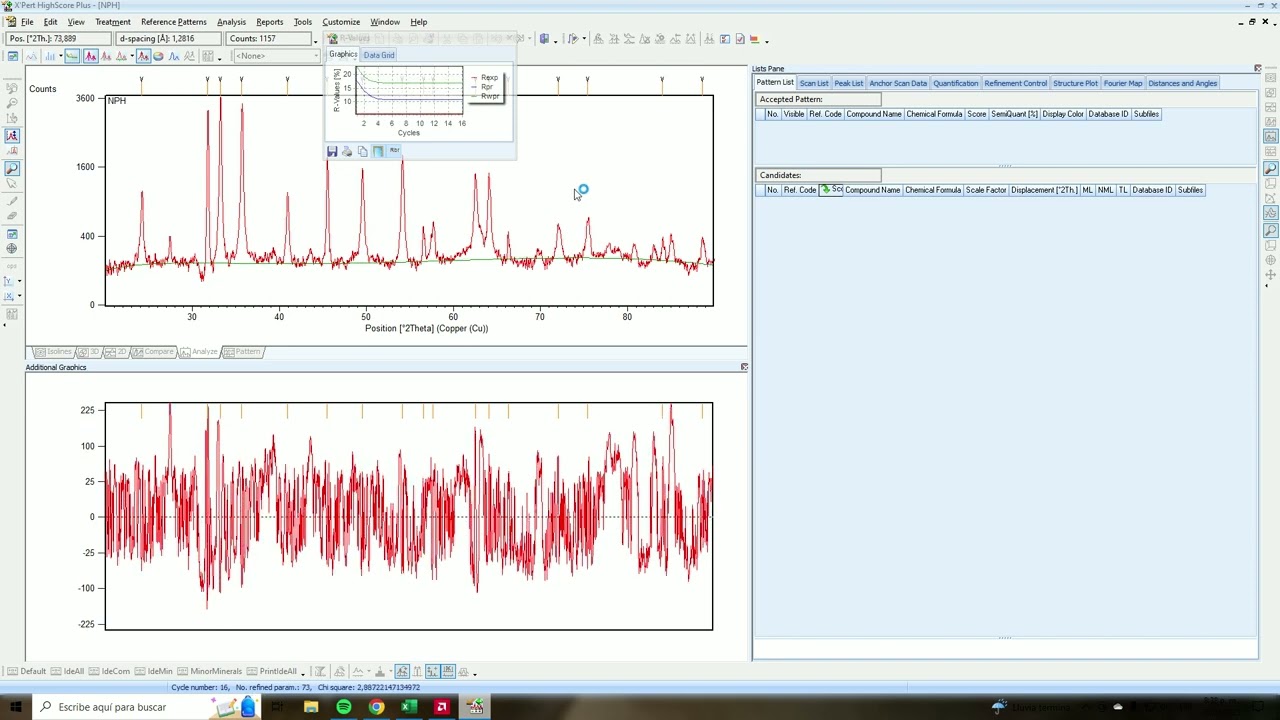Run the PrintIdeAll batch button

click(x=273, y=671)
